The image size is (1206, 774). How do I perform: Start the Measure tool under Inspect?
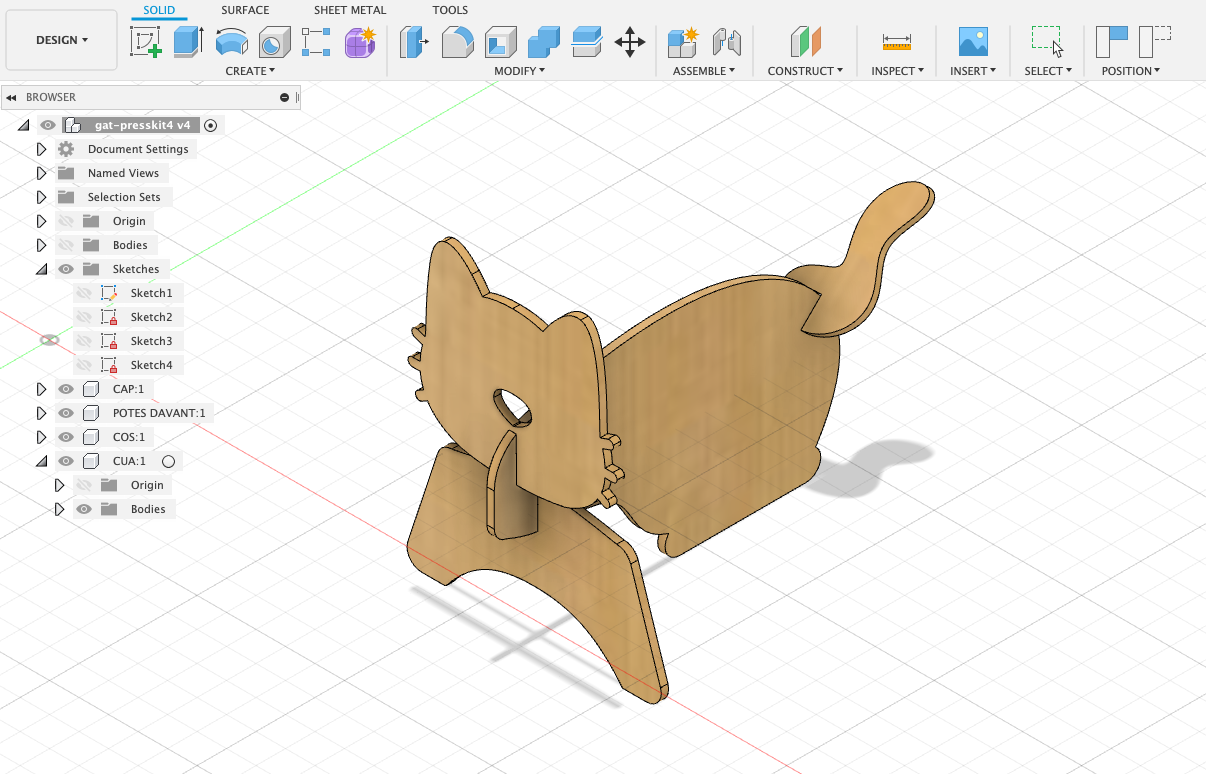coord(895,42)
